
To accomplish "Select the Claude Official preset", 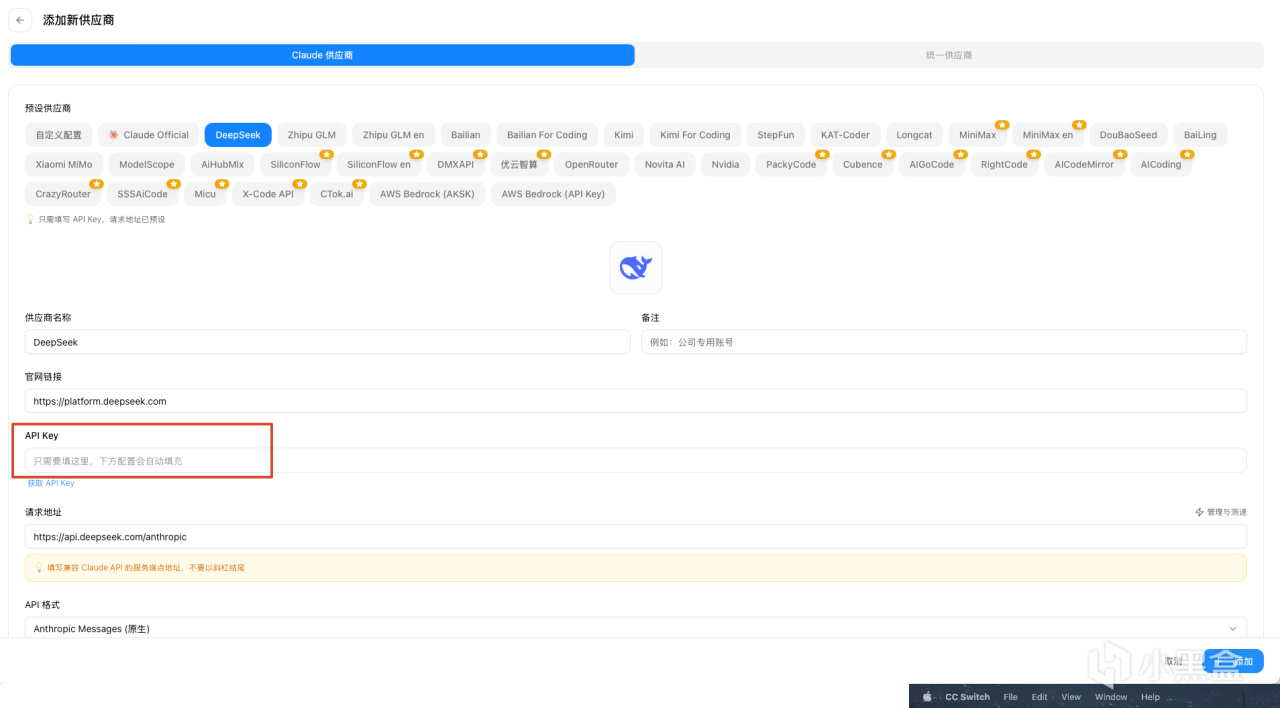I will [x=148, y=135].
